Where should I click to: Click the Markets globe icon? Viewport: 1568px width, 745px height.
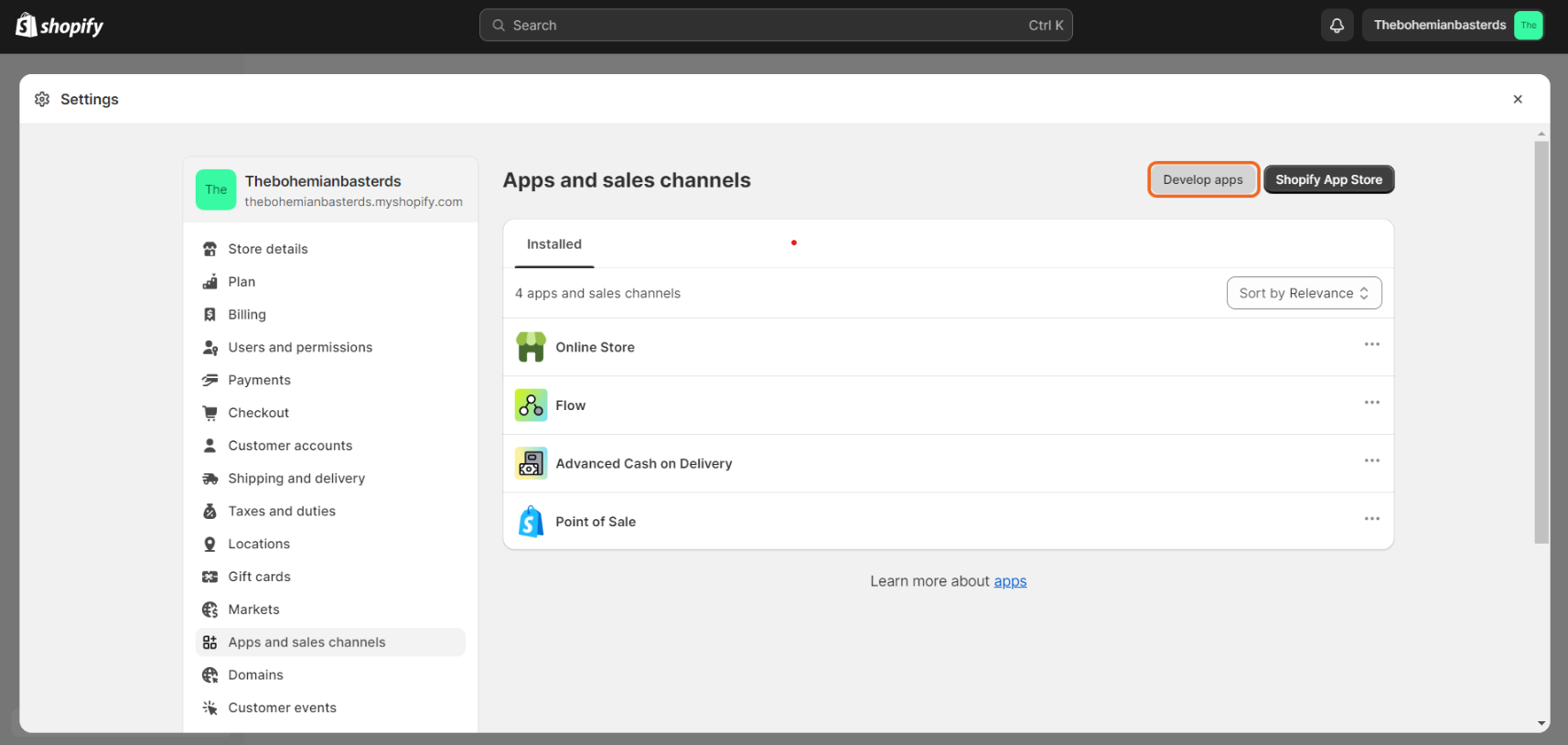pos(209,610)
